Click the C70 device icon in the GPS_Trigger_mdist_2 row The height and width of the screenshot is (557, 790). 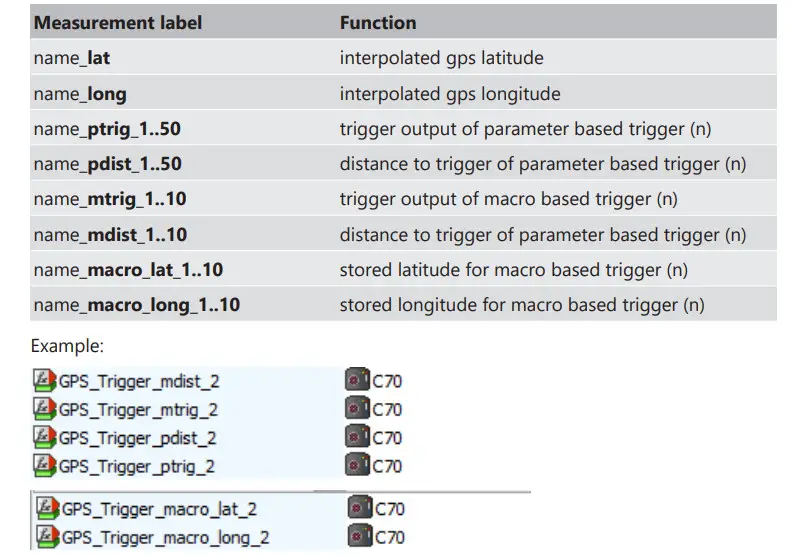pyautogui.click(x=357, y=381)
